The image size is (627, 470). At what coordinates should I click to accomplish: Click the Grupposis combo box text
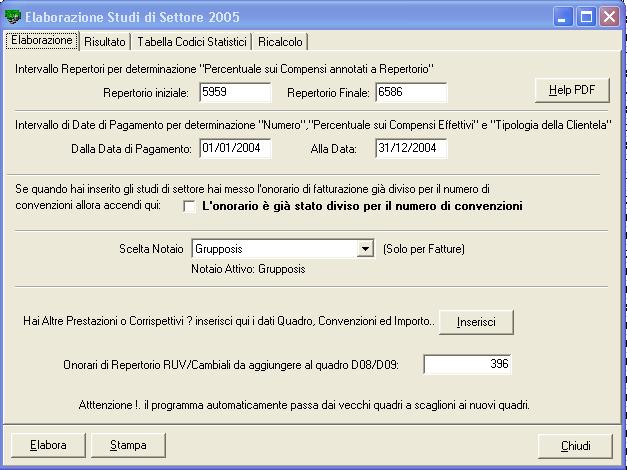(274, 249)
